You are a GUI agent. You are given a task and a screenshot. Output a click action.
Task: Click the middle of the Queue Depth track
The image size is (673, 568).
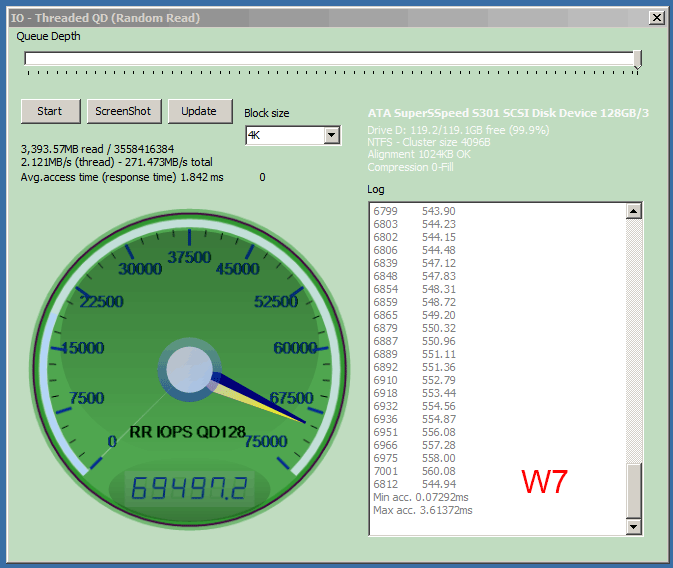click(330, 58)
